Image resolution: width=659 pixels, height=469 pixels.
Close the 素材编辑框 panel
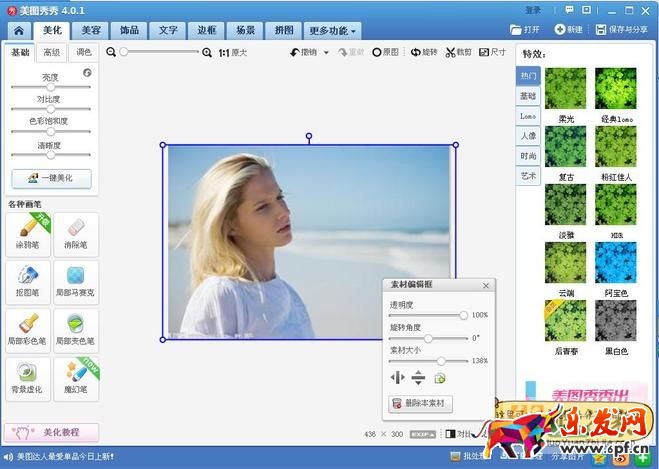pyautogui.click(x=486, y=285)
